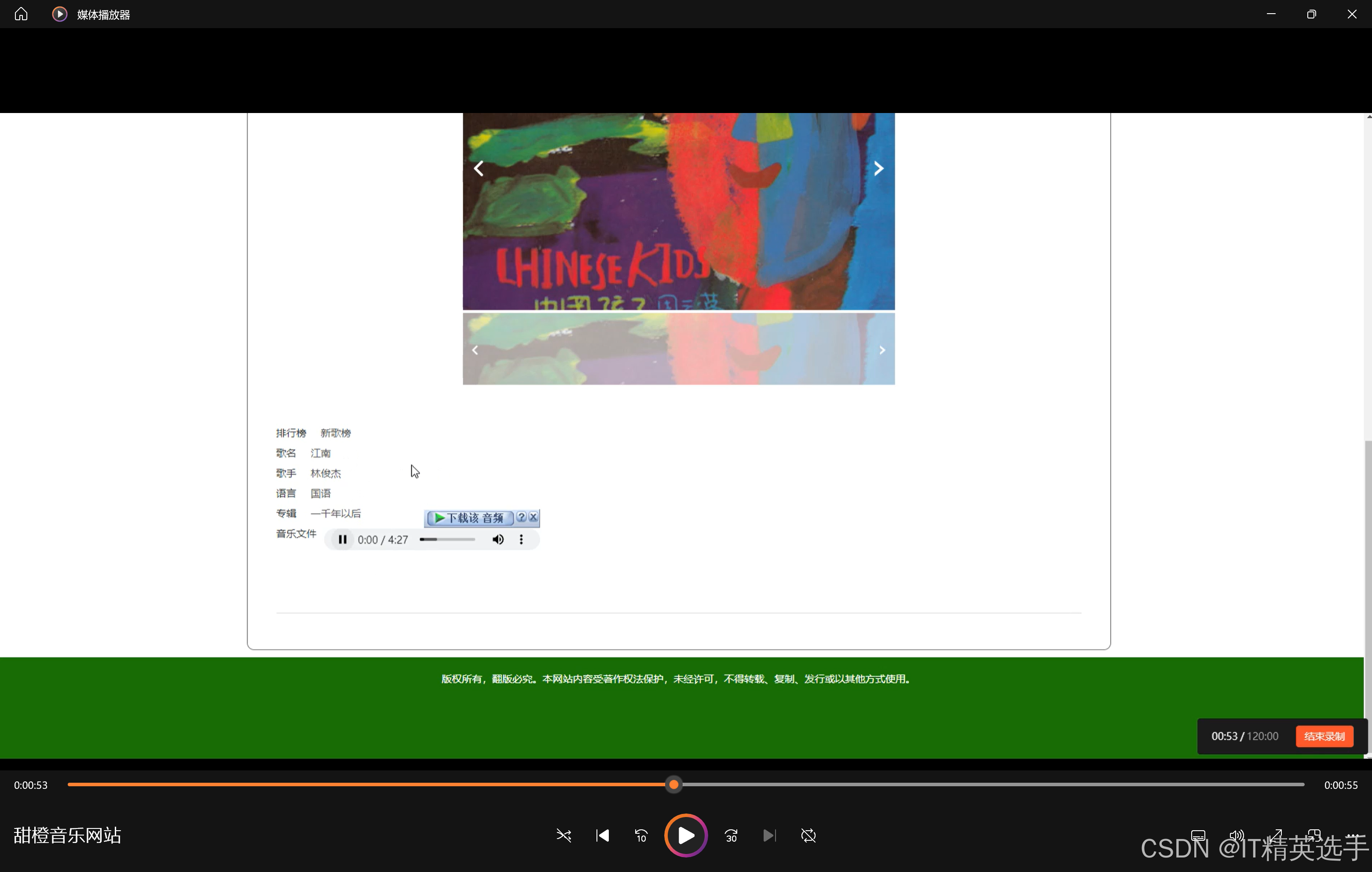Show next carousel image with right chevron
1372x872 pixels.
[x=878, y=168]
